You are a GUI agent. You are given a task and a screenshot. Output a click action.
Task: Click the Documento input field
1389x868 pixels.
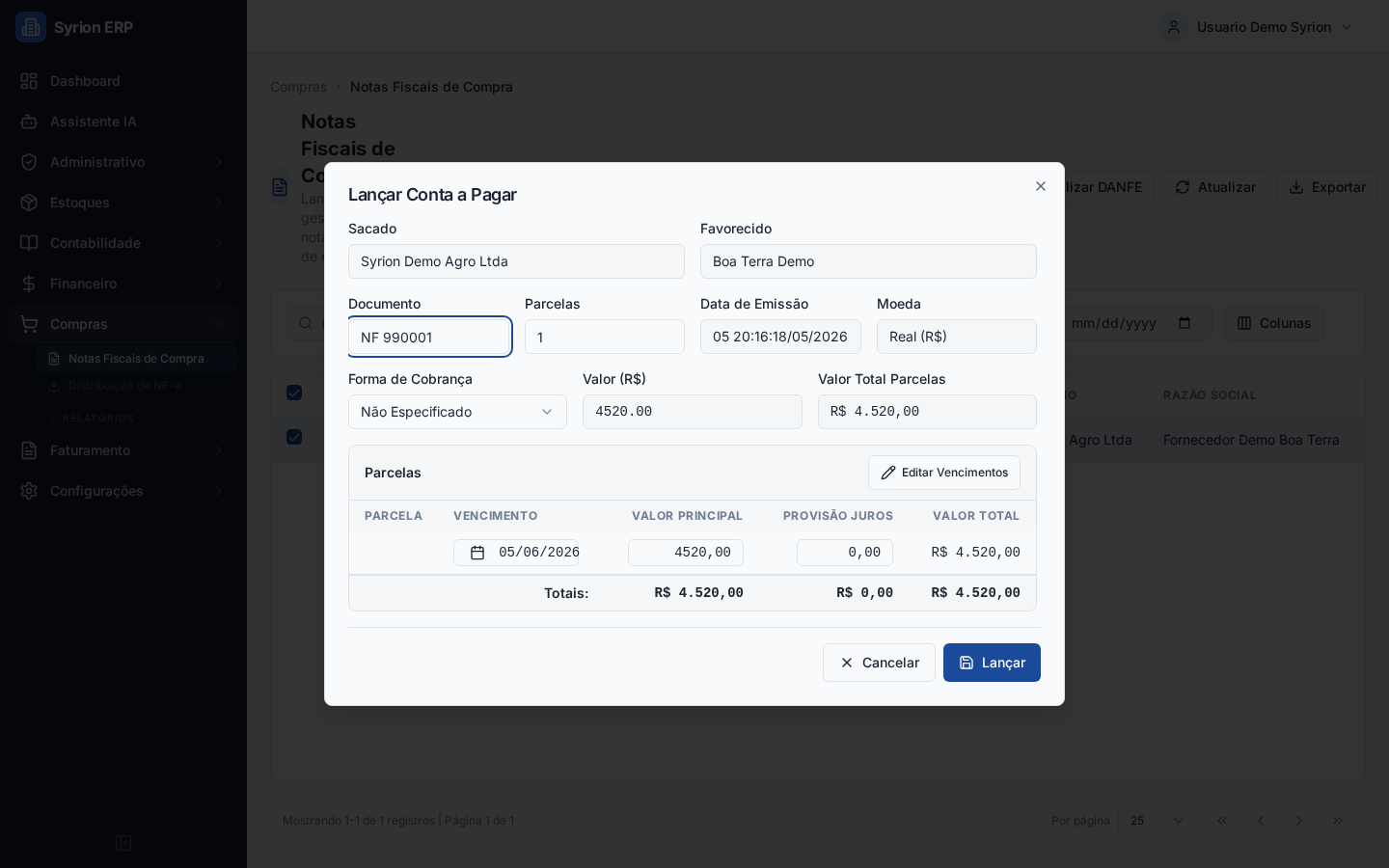pyautogui.click(x=429, y=337)
